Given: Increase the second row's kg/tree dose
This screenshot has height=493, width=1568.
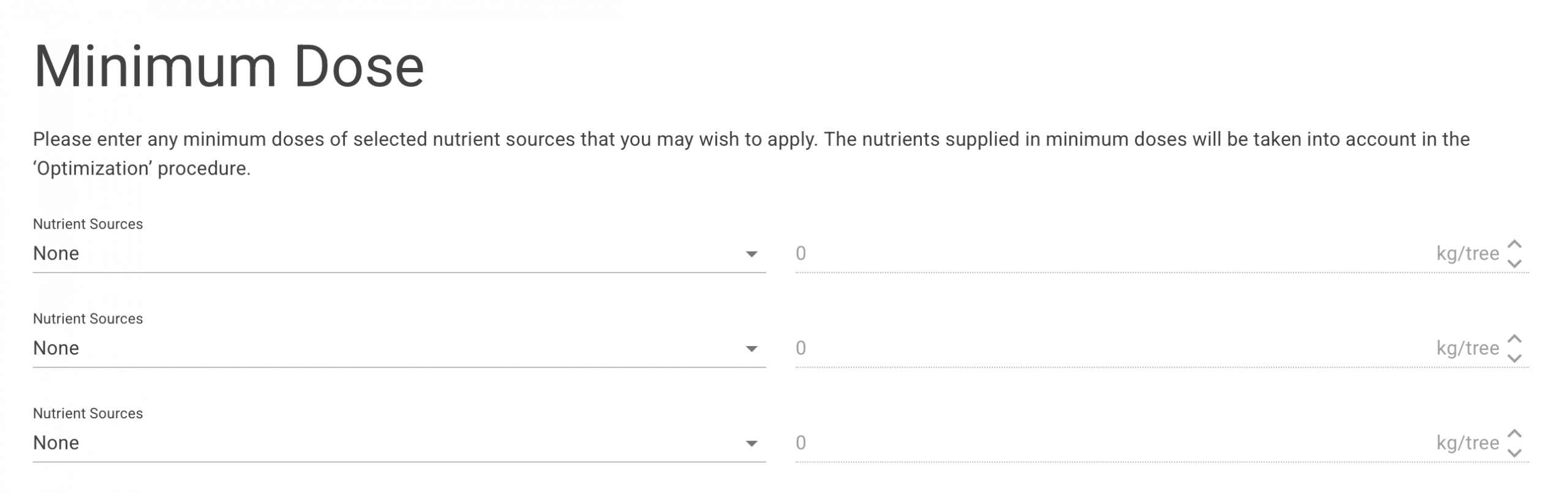Looking at the screenshot, I should [x=1514, y=339].
